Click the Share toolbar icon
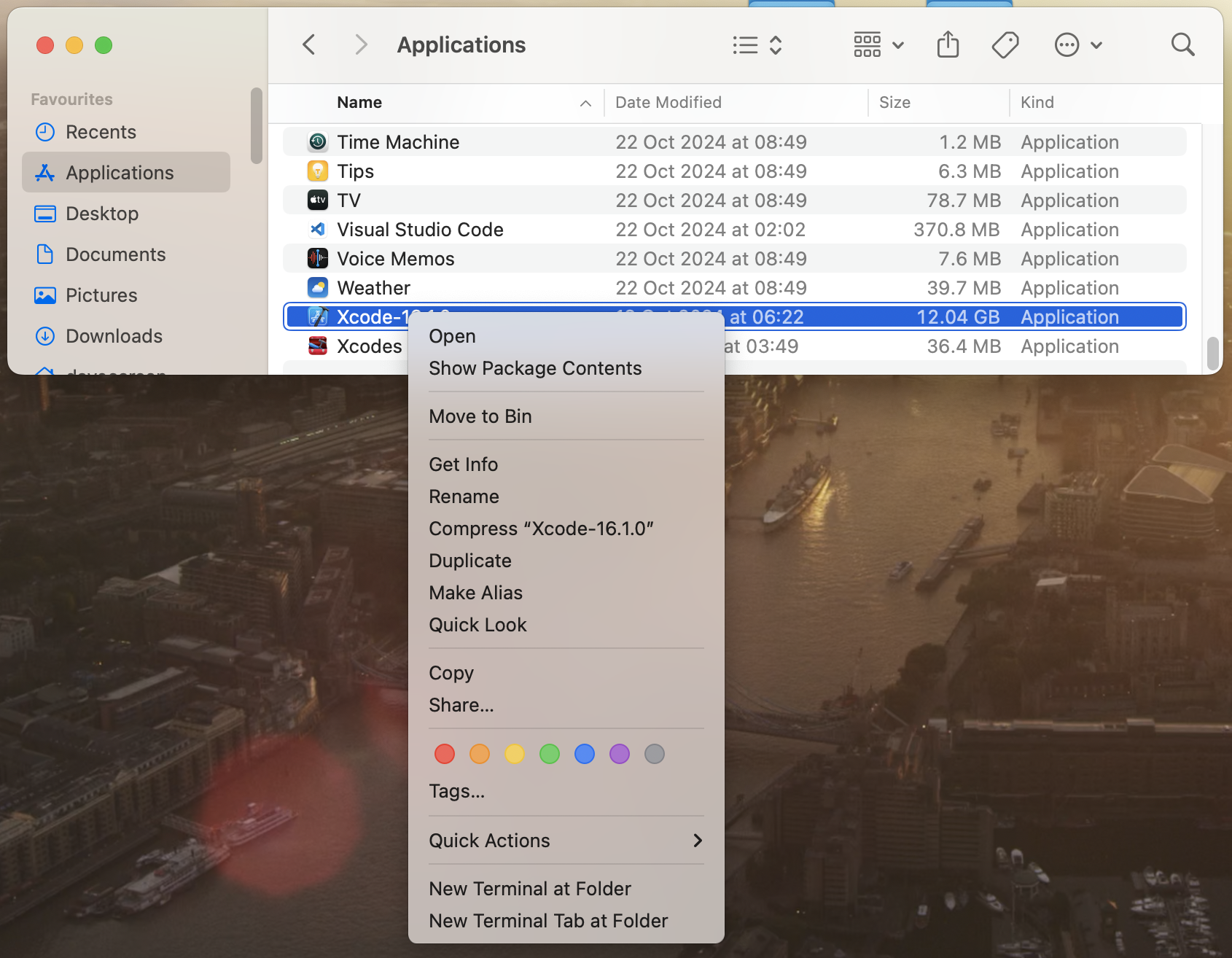The height and width of the screenshot is (958, 1232). 948,44
